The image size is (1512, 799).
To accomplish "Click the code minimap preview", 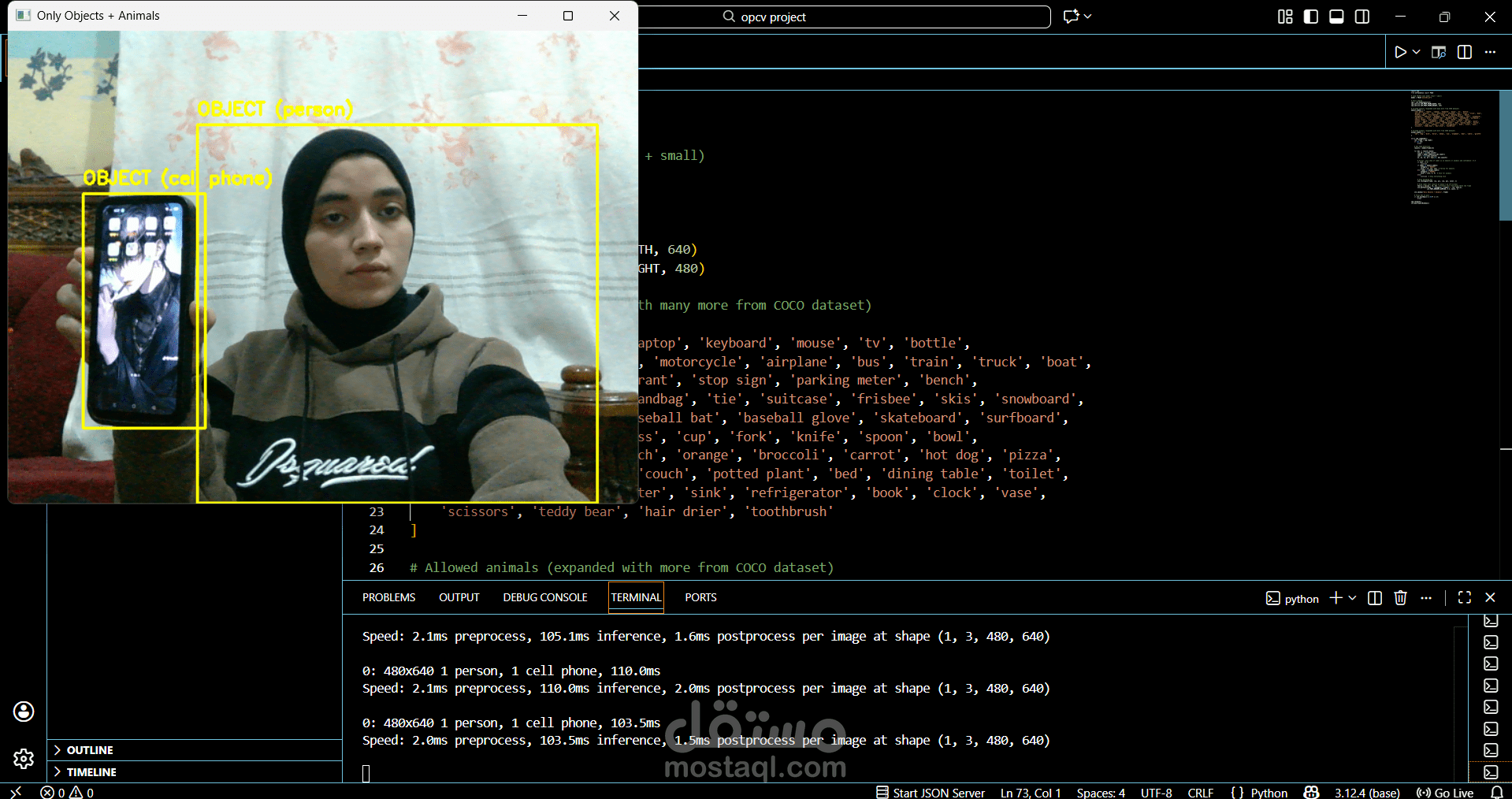I will [x=1445, y=148].
